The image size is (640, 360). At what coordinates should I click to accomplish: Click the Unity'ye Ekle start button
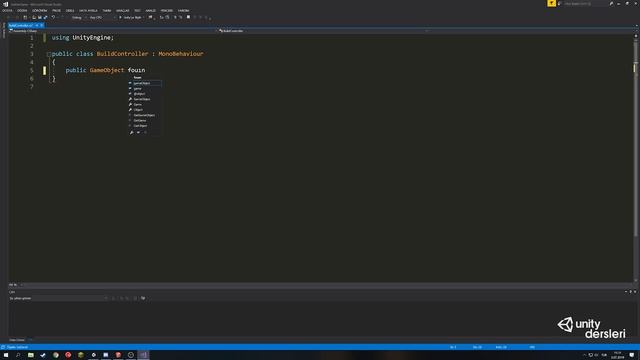(x=131, y=18)
